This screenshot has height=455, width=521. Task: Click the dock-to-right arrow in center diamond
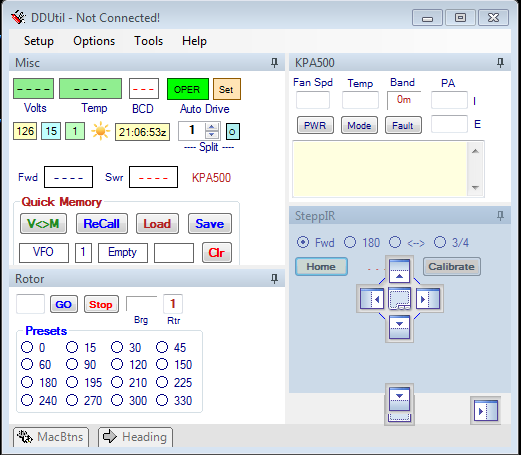[428, 299]
